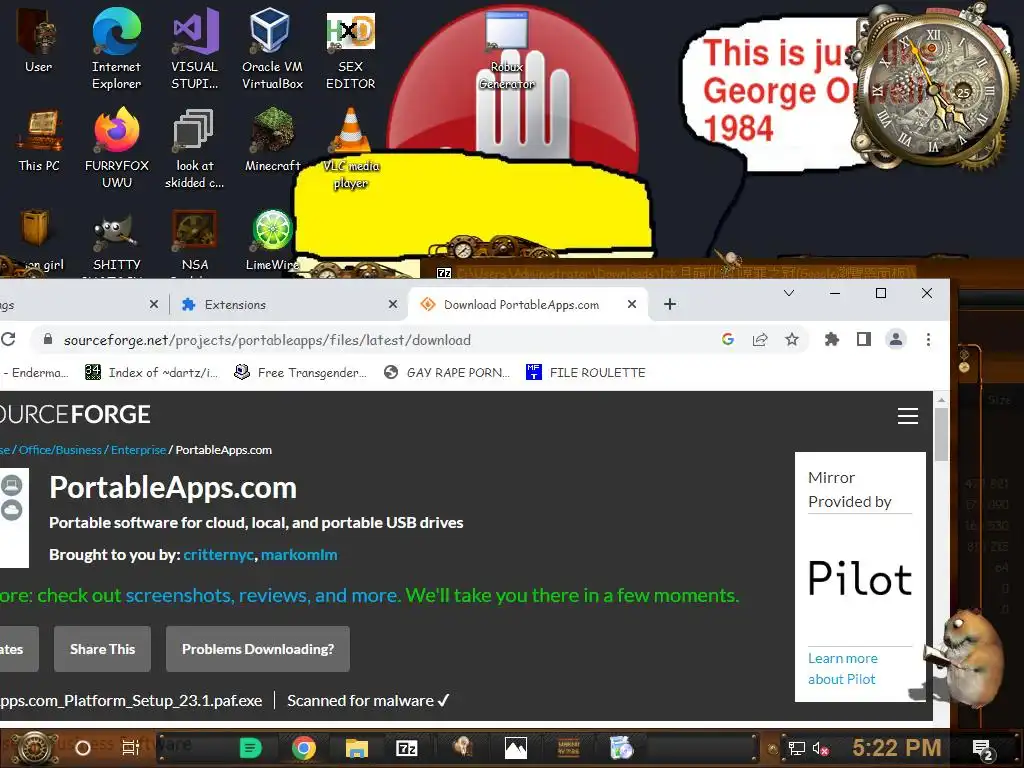This screenshot has width=1024, height=768.
Task: Open the SEX EDITOR HxD desktop icon
Action: [351, 48]
